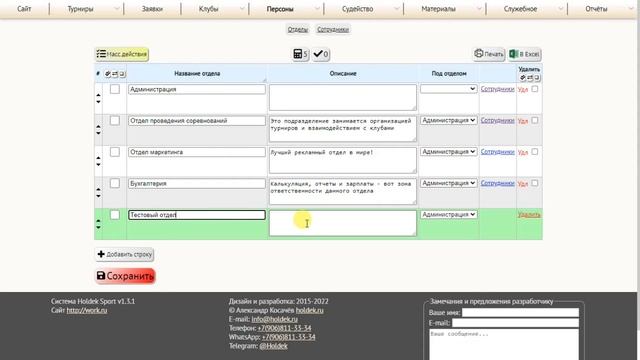Switch to the Отделы sub-tab
This screenshot has height=360, width=640.
(x=298, y=29)
